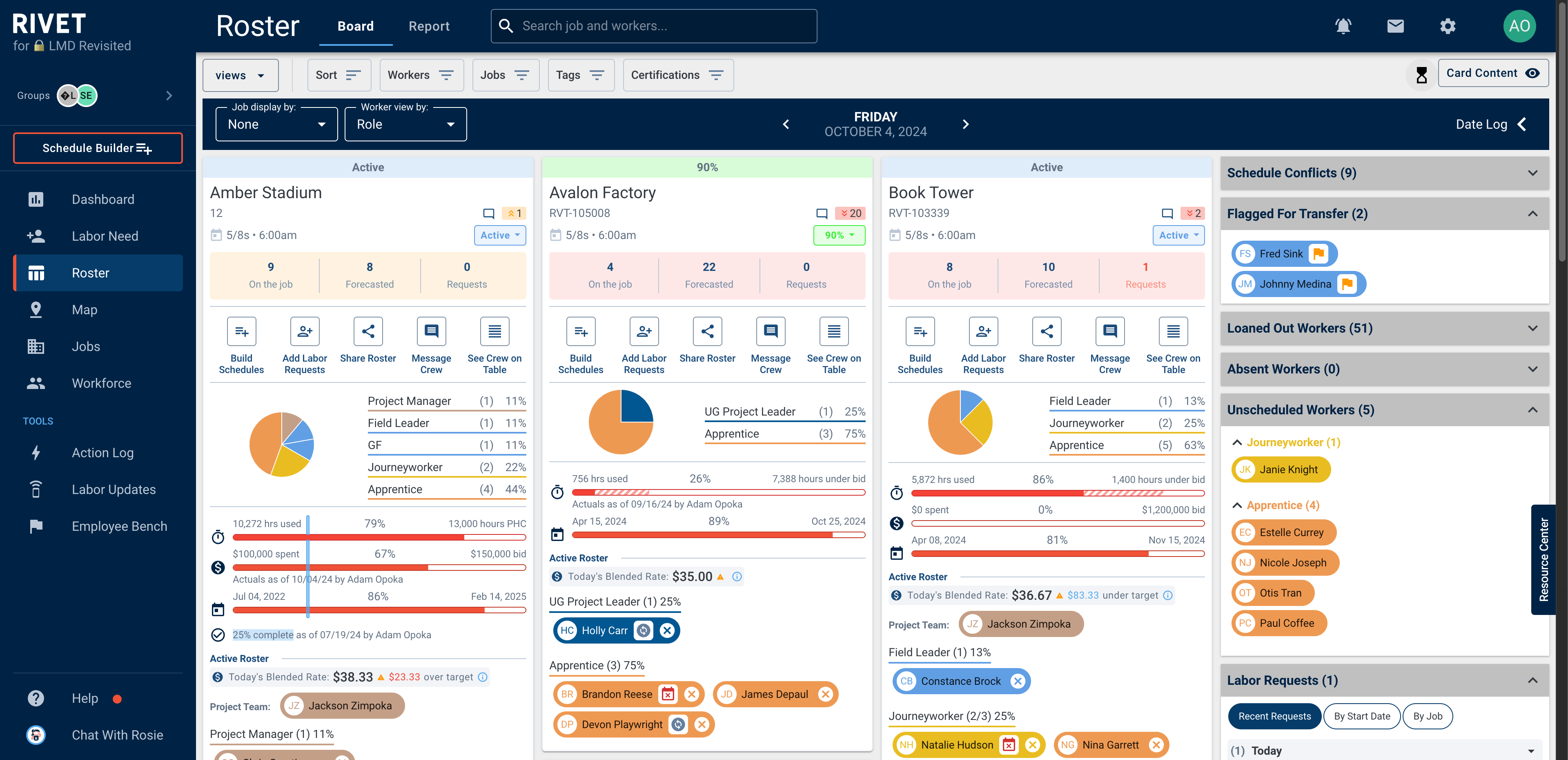The width and height of the screenshot is (1568, 760).
Task: Click the search job and workers field
Action: [x=654, y=26]
